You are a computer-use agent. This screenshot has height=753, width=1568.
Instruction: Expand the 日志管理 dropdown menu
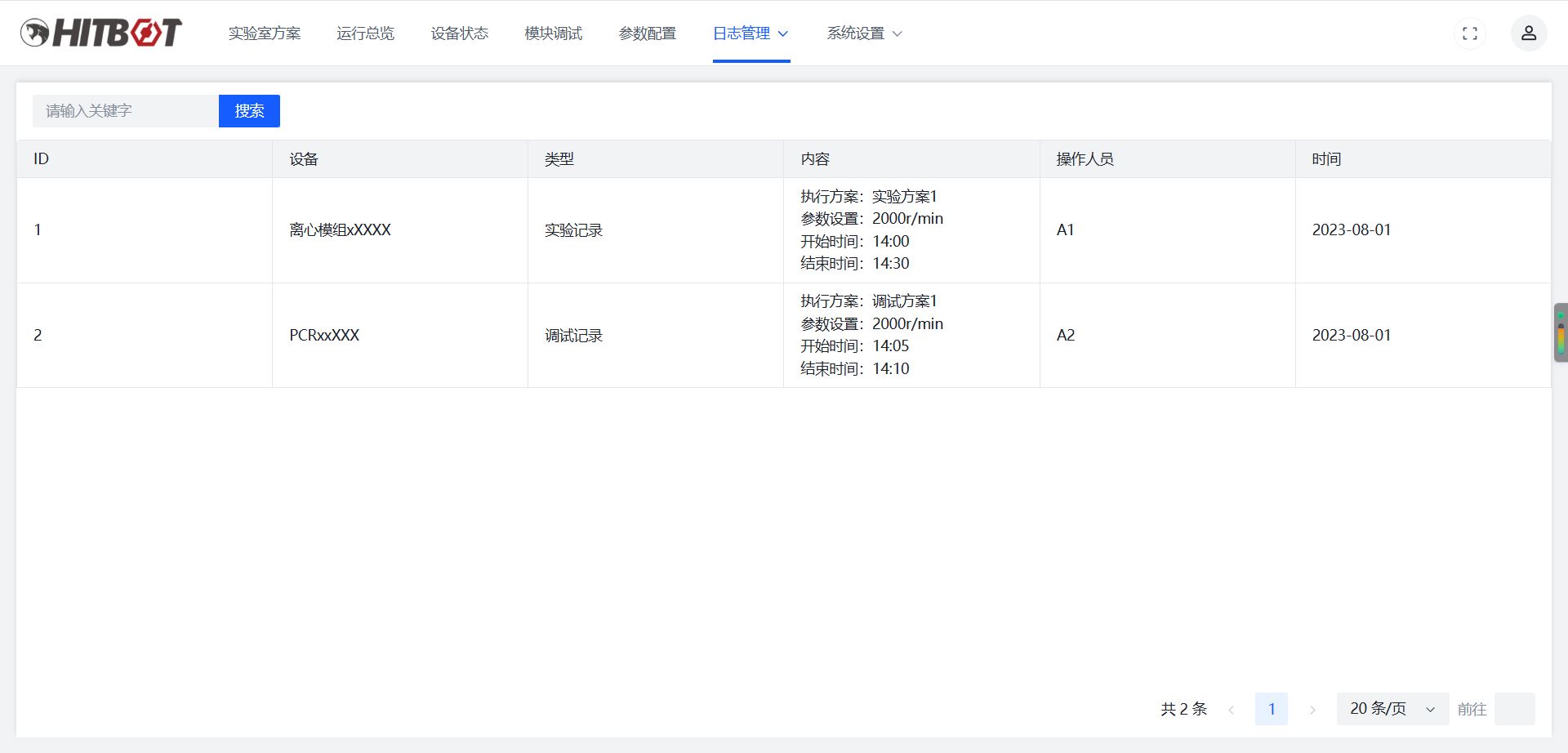click(x=751, y=33)
